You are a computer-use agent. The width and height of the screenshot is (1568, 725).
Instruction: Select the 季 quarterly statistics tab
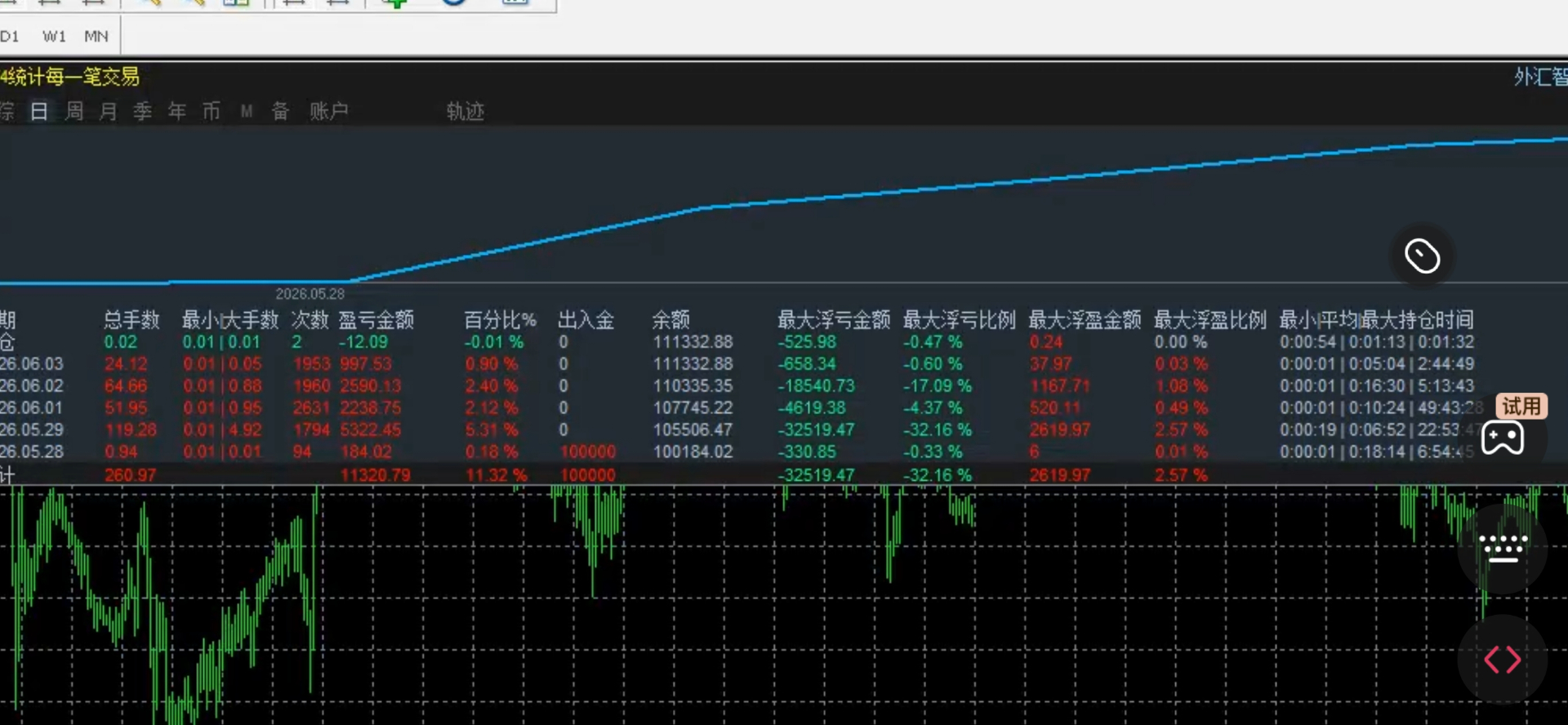(x=143, y=111)
